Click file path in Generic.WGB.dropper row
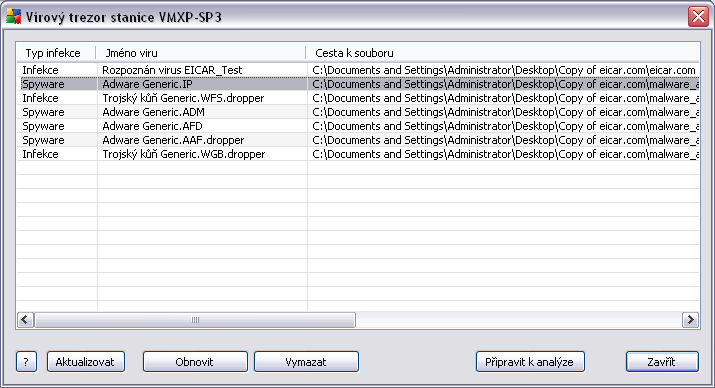The width and height of the screenshot is (715, 388). [506, 154]
